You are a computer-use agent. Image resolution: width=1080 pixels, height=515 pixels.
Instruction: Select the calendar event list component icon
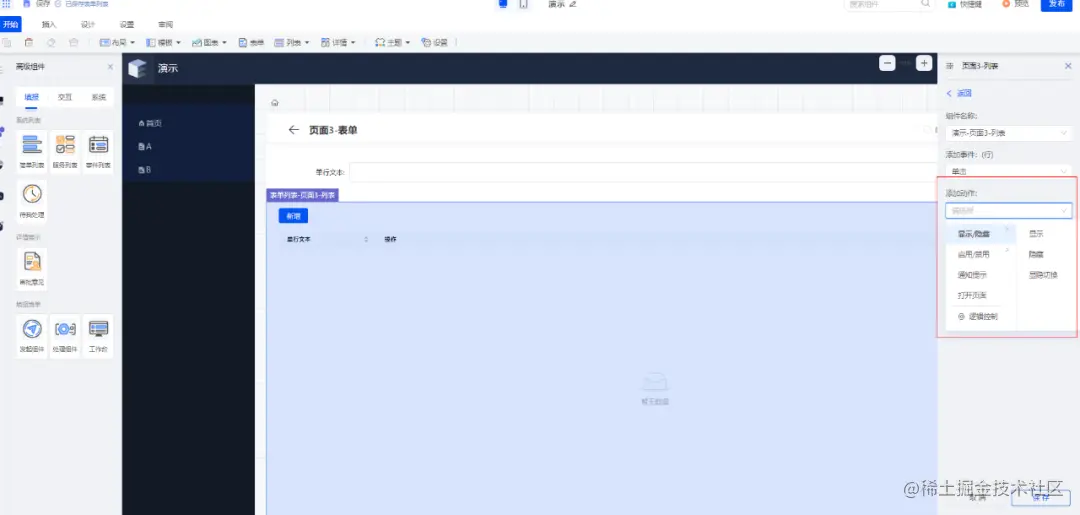[98, 145]
